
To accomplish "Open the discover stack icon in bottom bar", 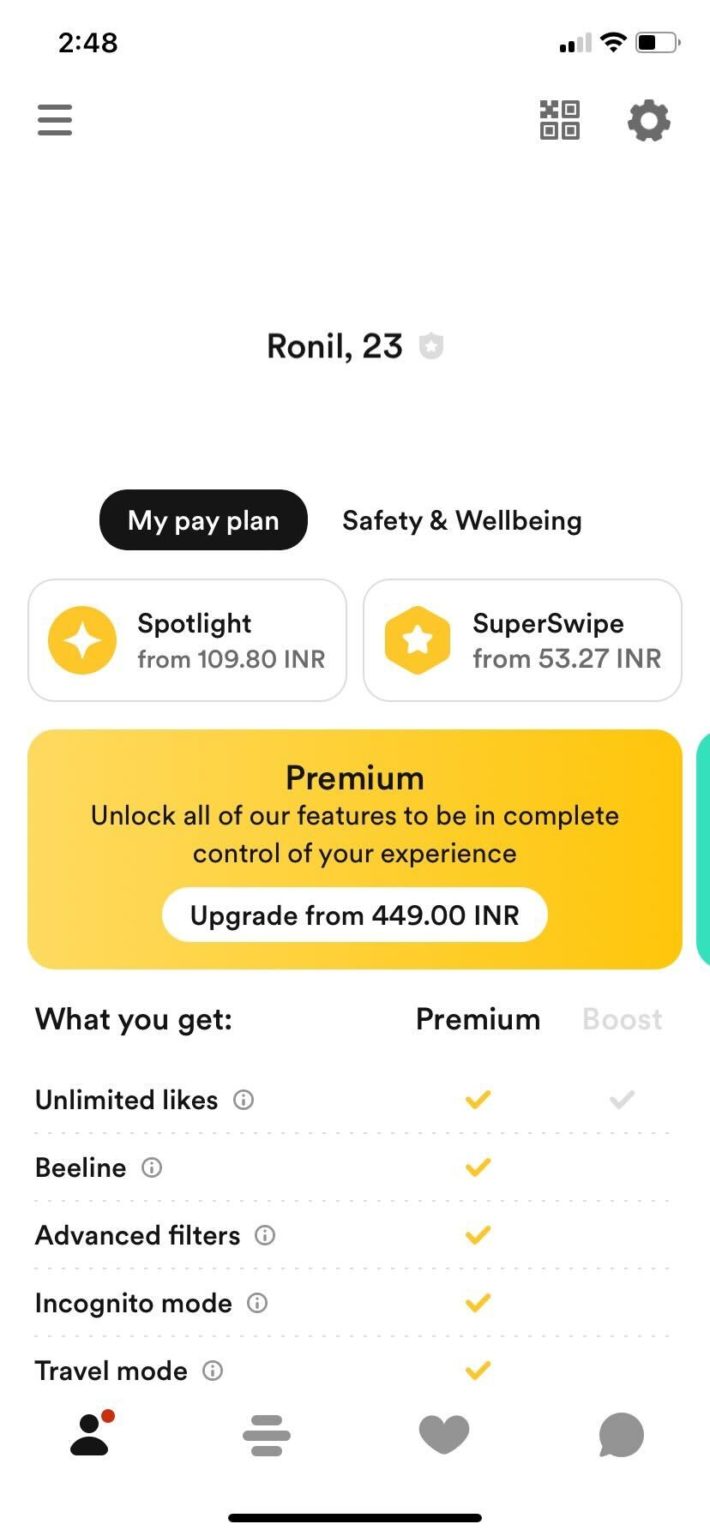I will pyautogui.click(x=266, y=1434).
